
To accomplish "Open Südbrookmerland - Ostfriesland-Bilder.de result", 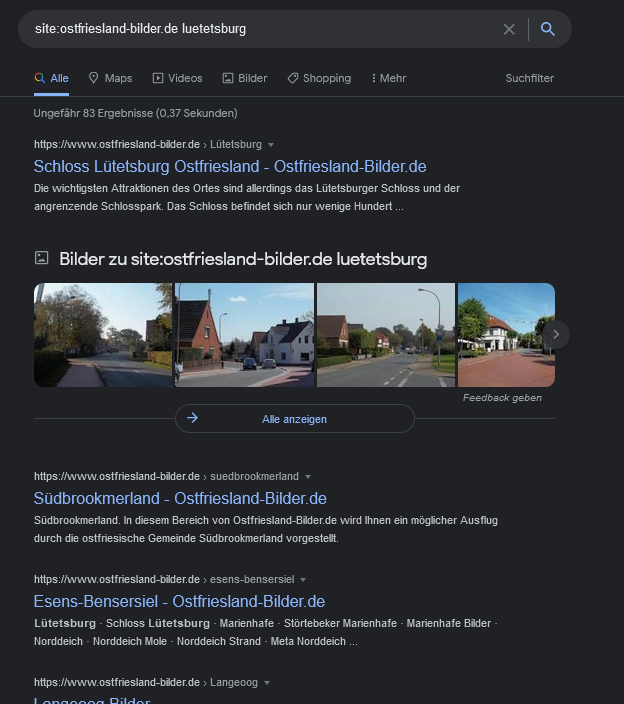I will click(180, 498).
